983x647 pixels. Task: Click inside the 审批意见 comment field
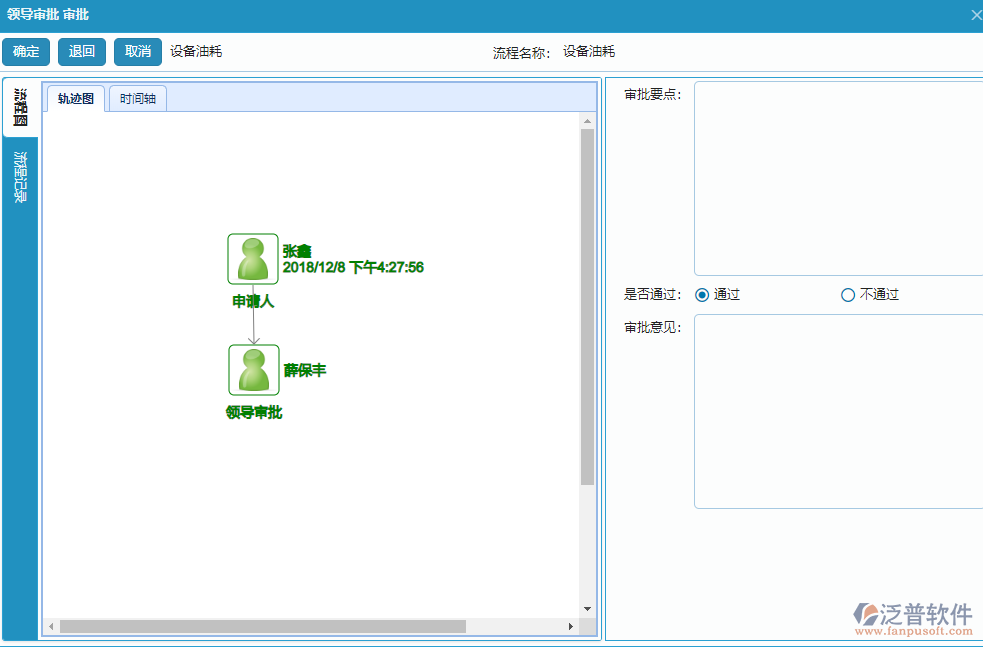[x=838, y=410]
